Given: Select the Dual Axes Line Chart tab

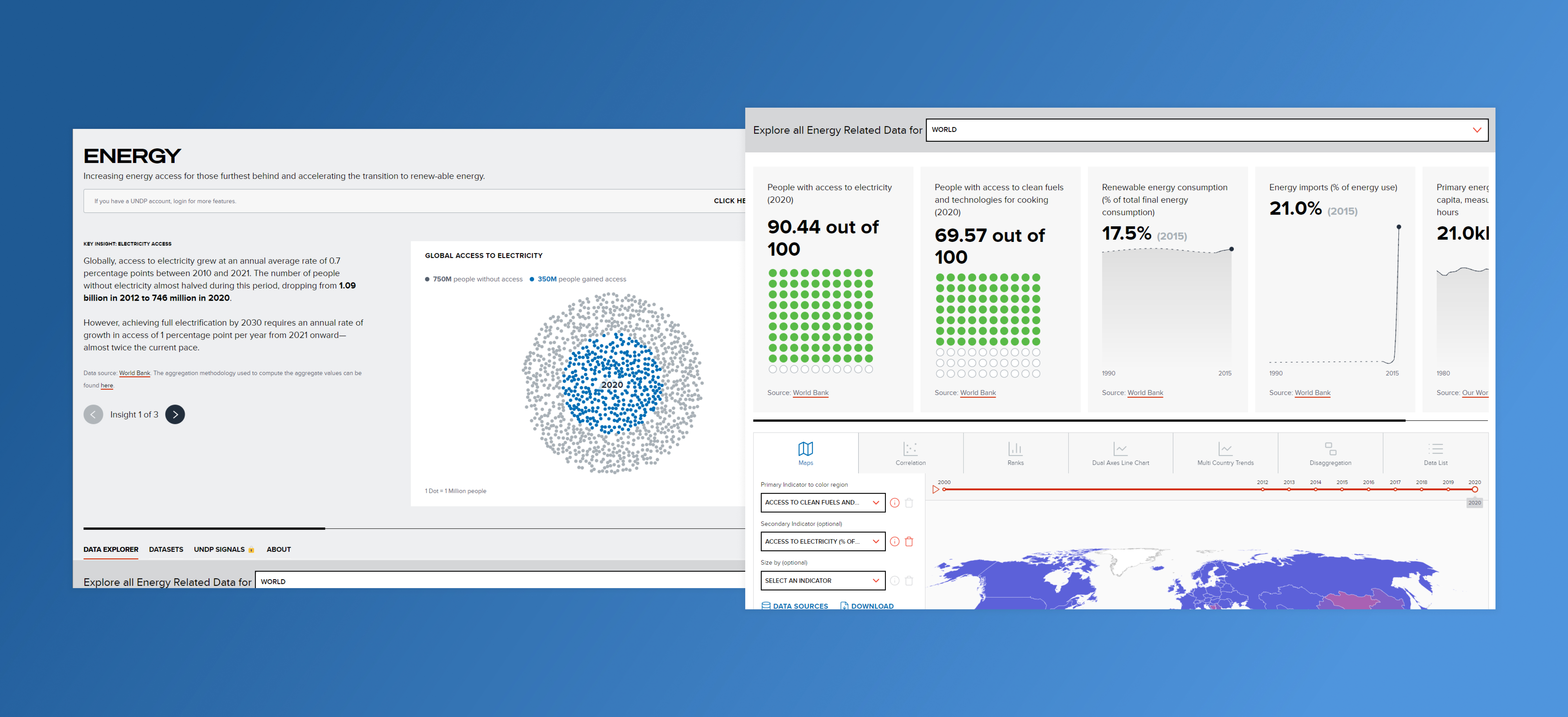Looking at the screenshot, I should [1121, 453].
